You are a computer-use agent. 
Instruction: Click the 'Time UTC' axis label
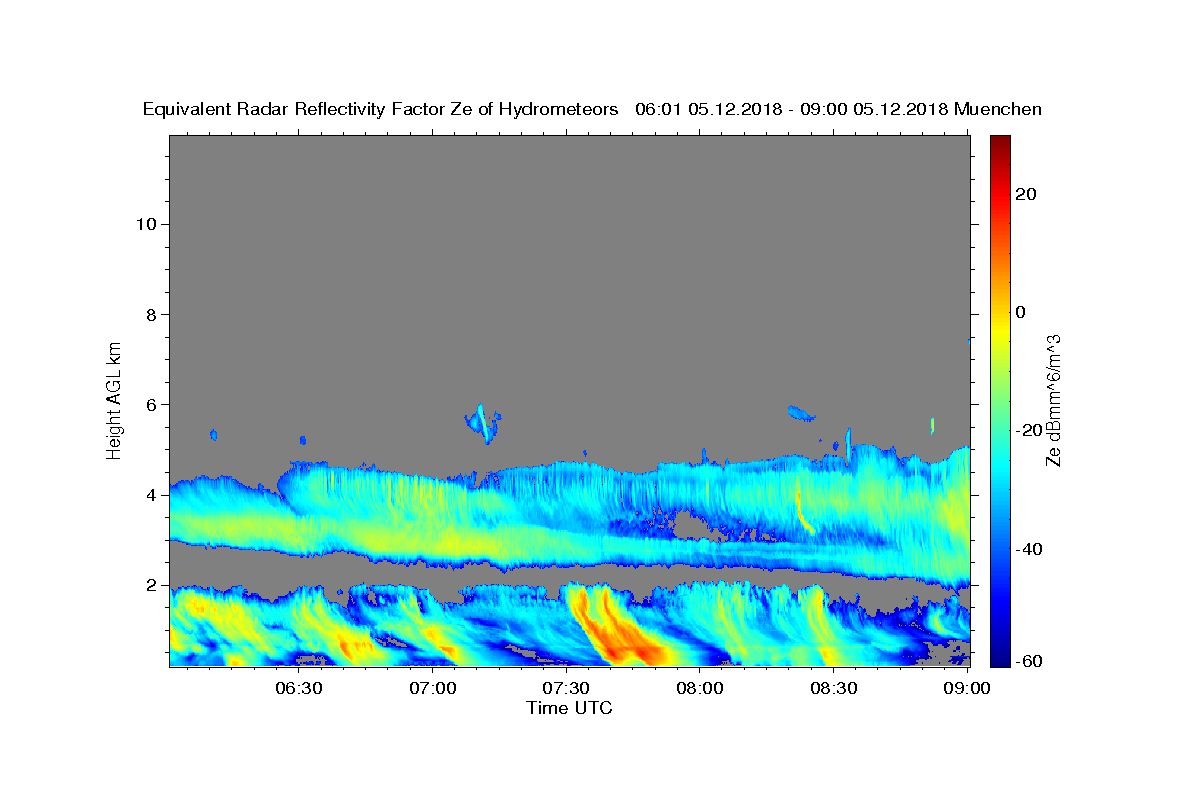click(569, 708)
